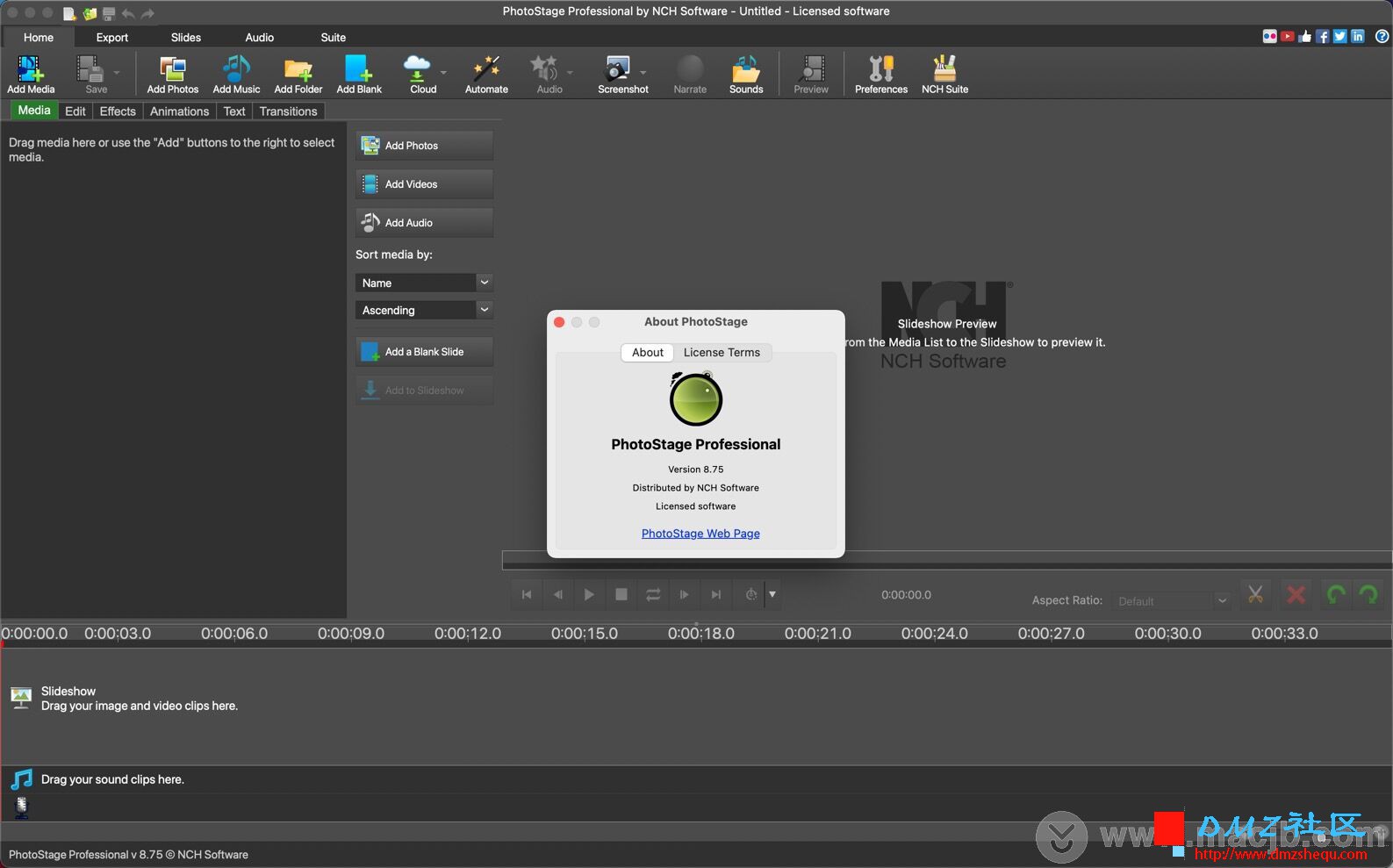
Task: Click the Flickr icon at top right
Action: 1269,36
